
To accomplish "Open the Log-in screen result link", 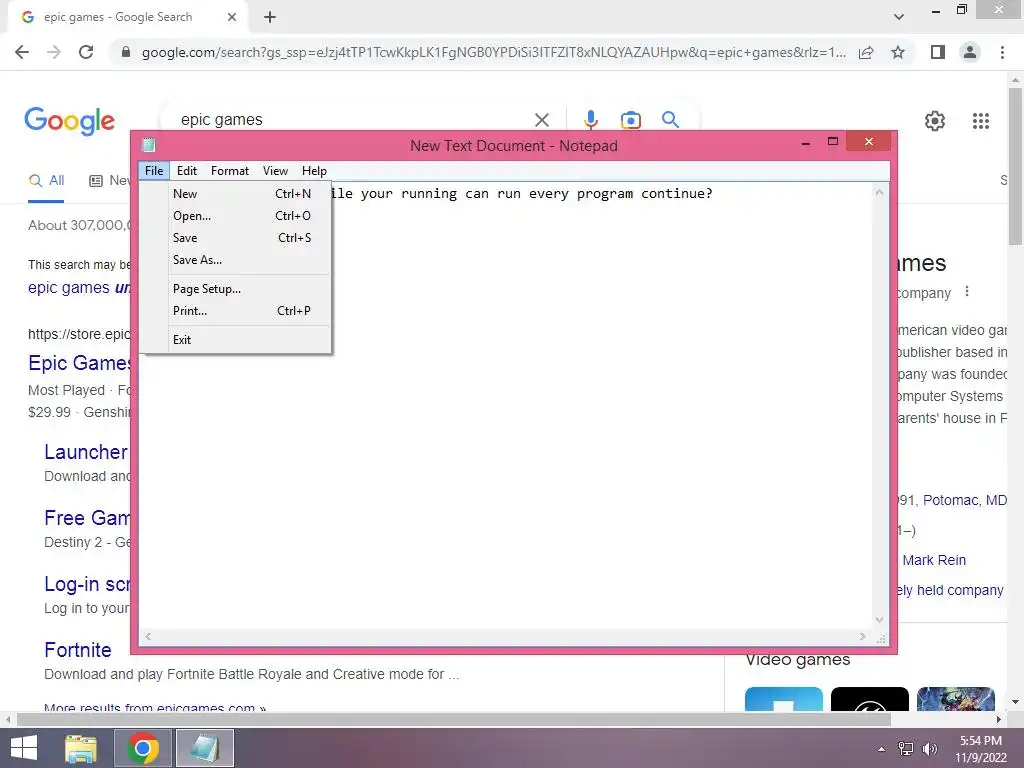I will point(87,584).
